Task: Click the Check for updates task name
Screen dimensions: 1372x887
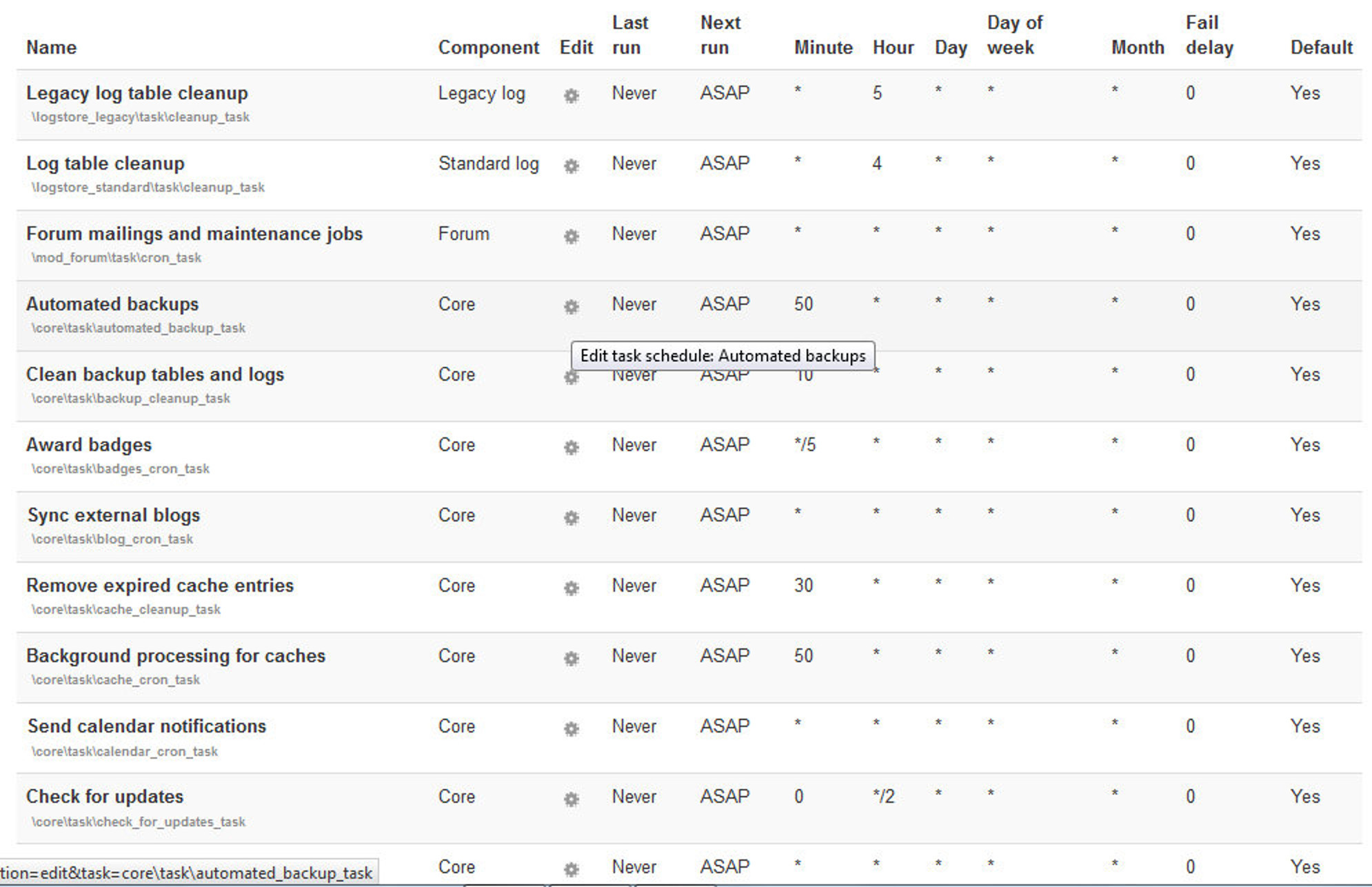Action: [x=104, y=796]
